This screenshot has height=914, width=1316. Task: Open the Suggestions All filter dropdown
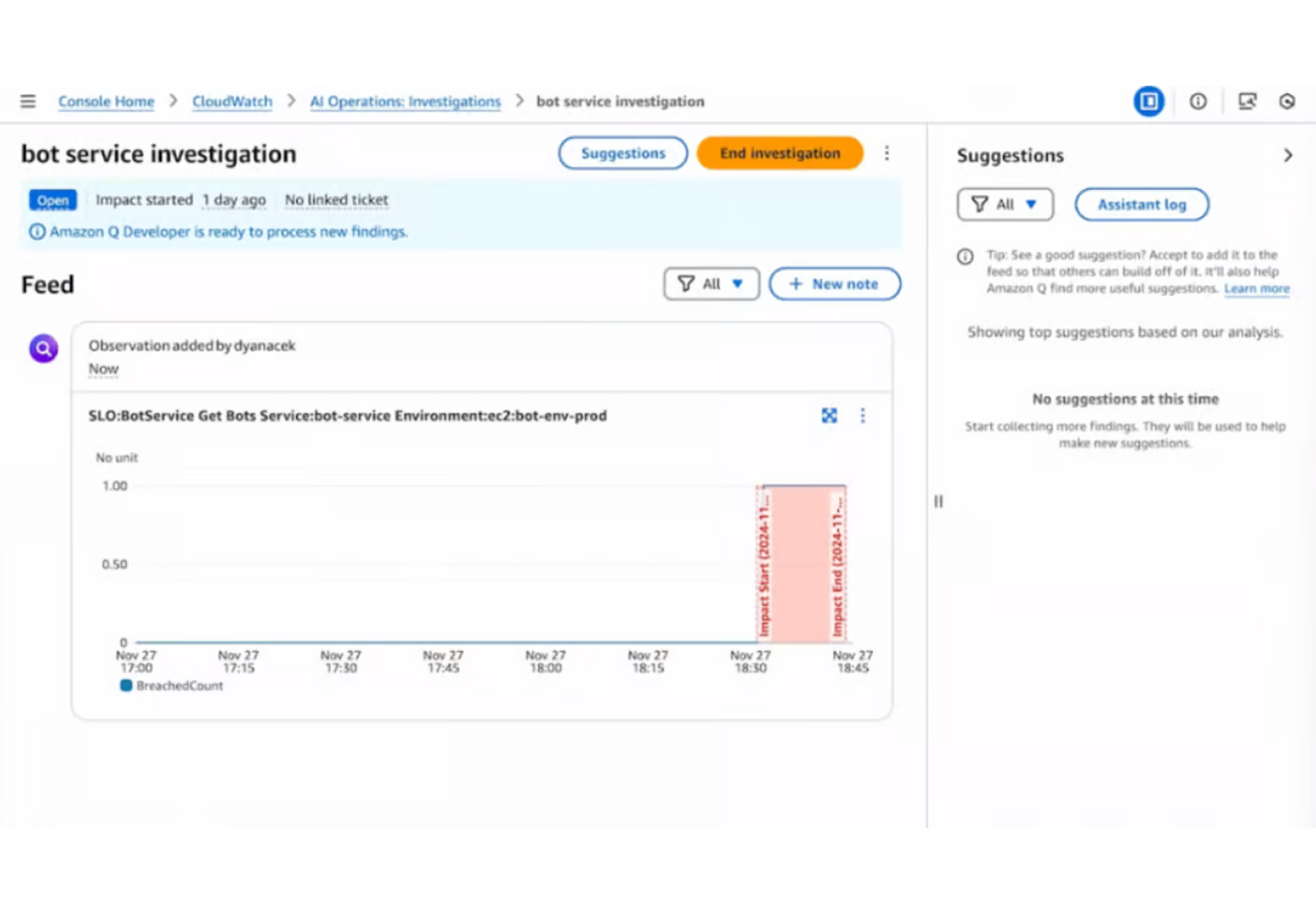point(1005,204)
